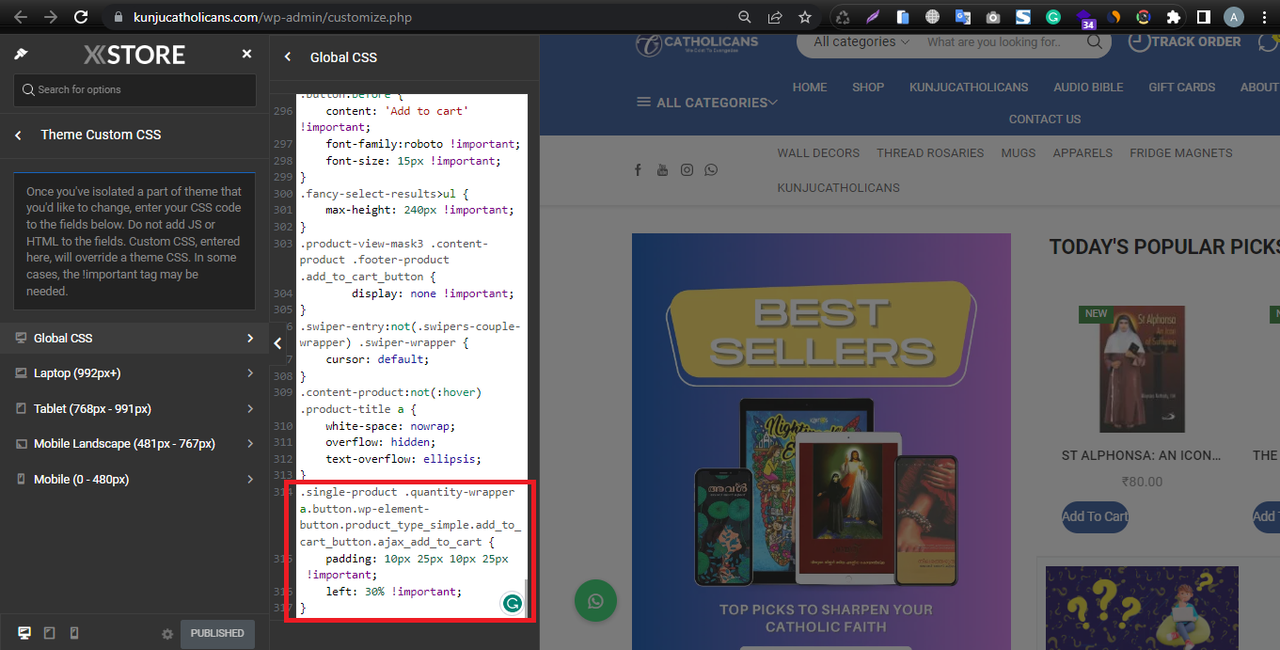Click the Google Translate extension icon
This screenshot has width=1280, height=650.
963,17
